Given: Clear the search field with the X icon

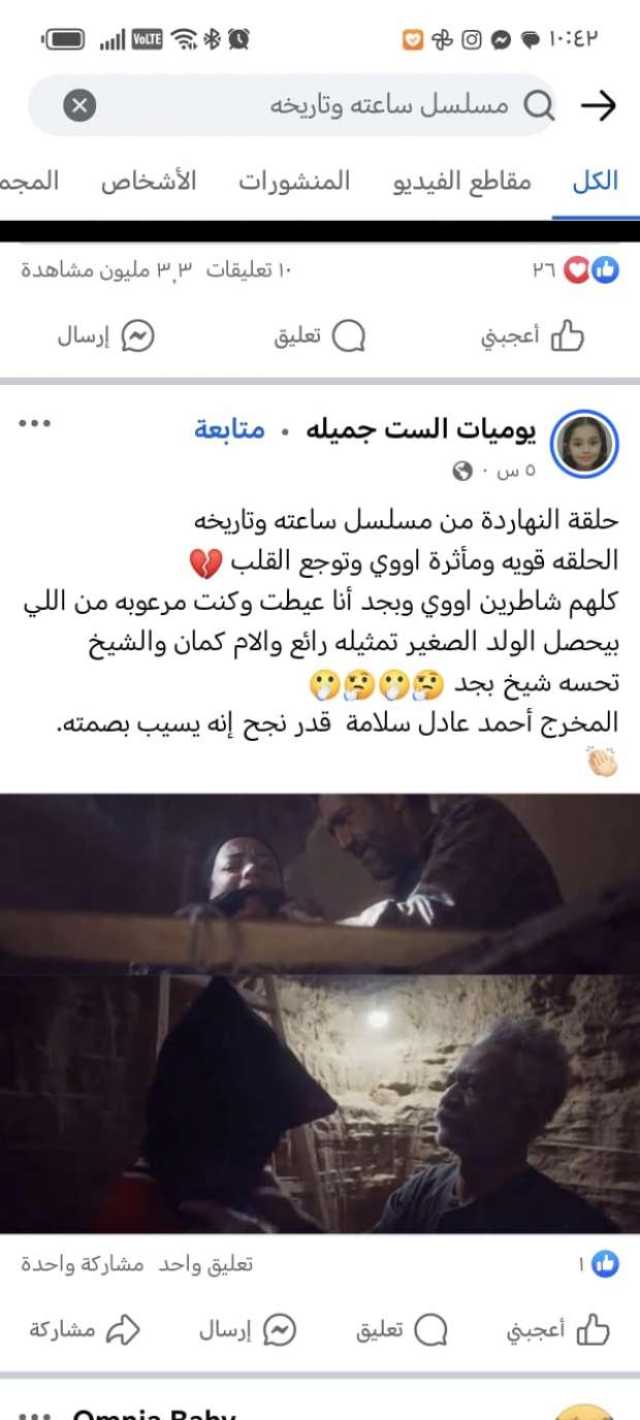Looking at the screenshot, I should [80, 105].
